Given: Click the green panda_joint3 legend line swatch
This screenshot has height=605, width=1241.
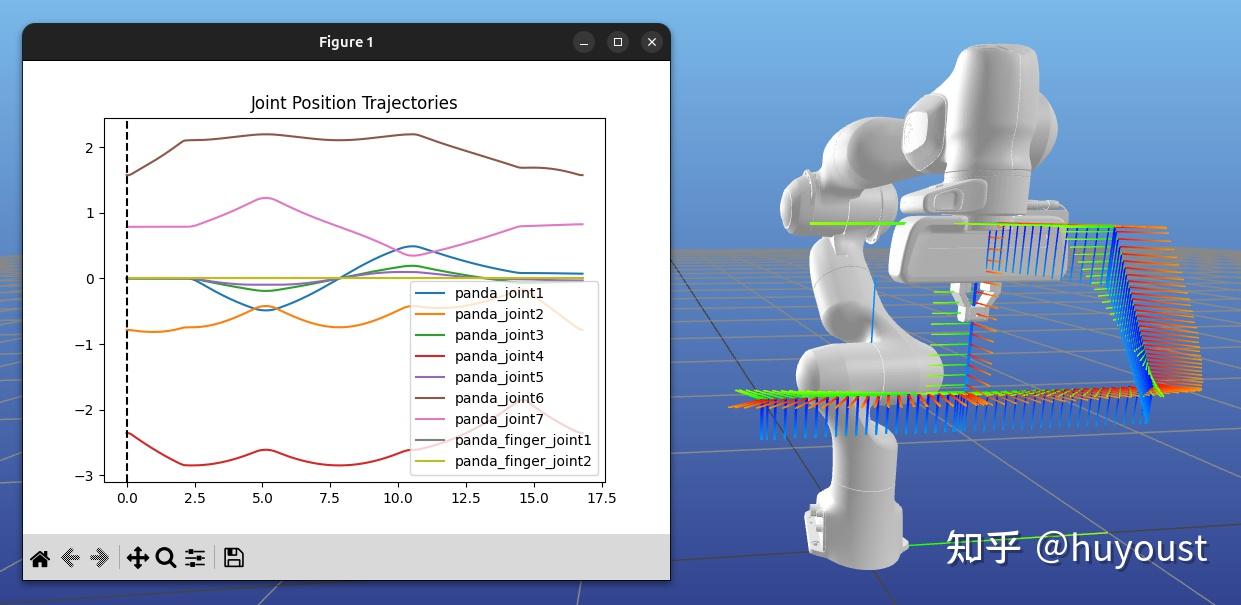Looking at the screenshot, I should (431, 336).
